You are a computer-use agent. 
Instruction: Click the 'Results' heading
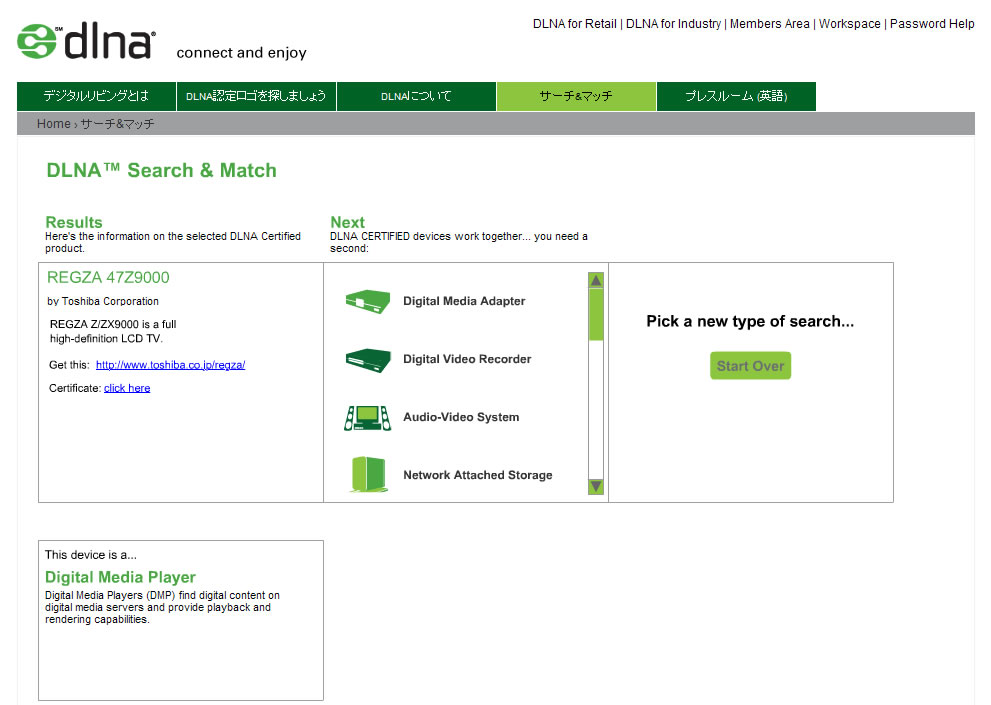(74, 223)
